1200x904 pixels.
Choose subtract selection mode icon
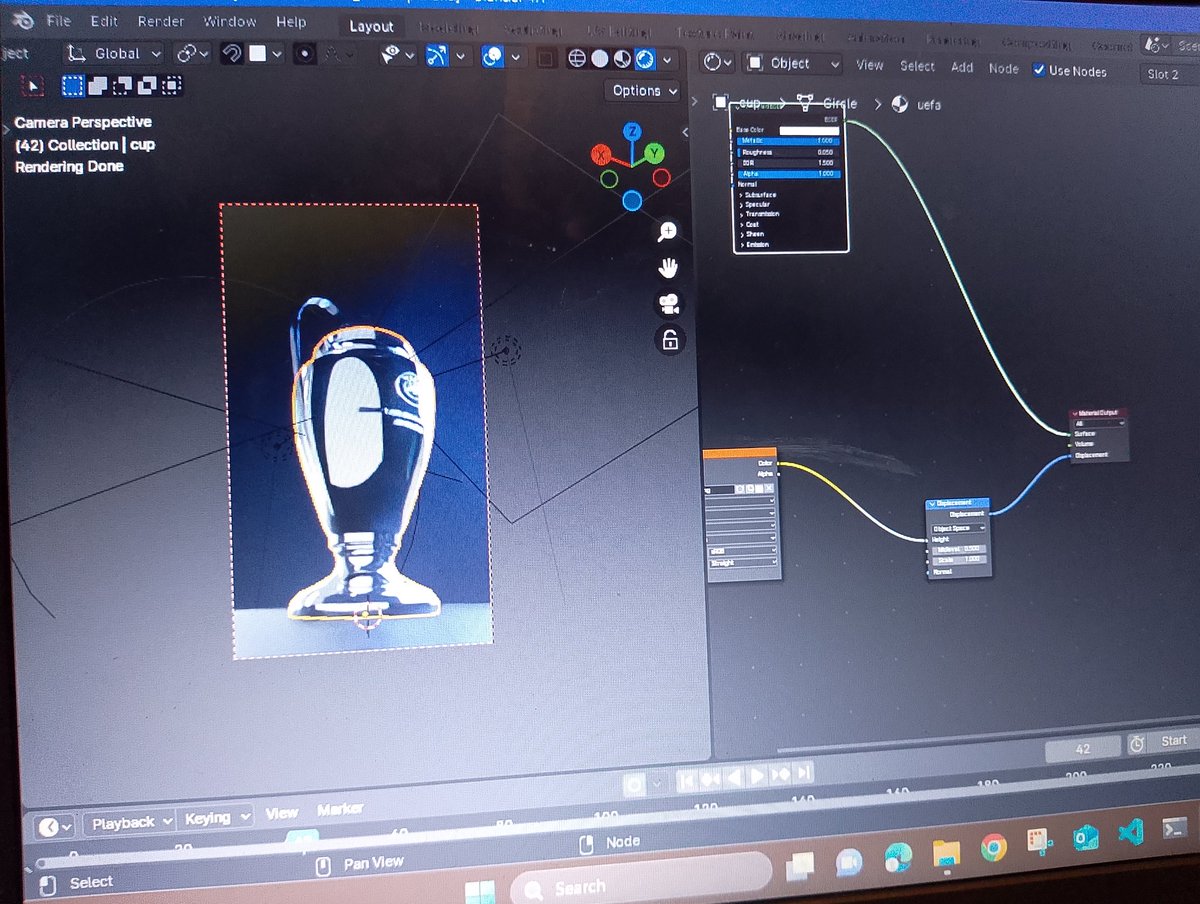[x=123, y=86]
